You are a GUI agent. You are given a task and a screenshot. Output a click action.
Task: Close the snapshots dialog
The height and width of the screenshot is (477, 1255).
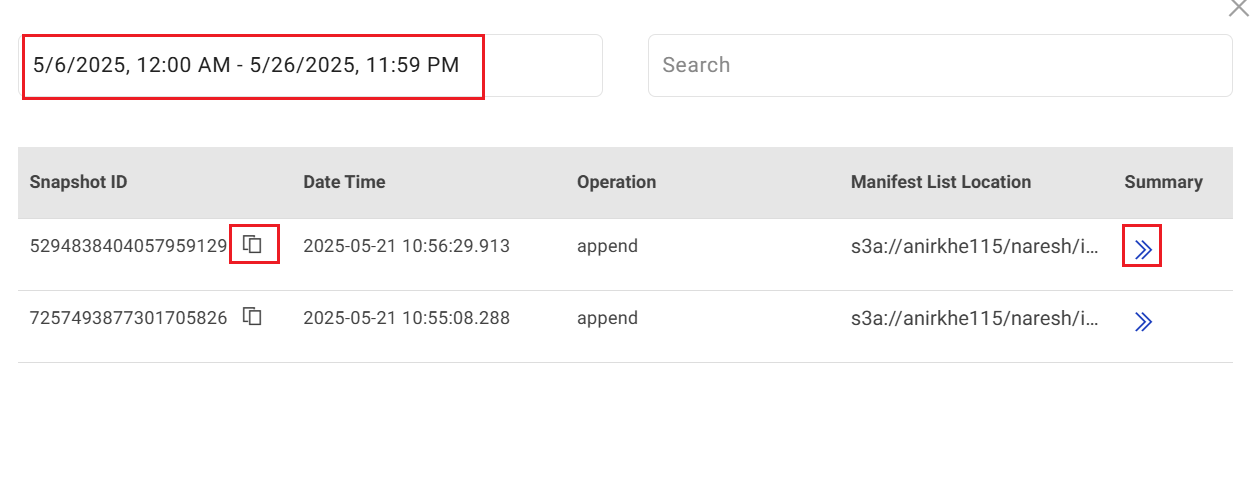point(1238,7)
